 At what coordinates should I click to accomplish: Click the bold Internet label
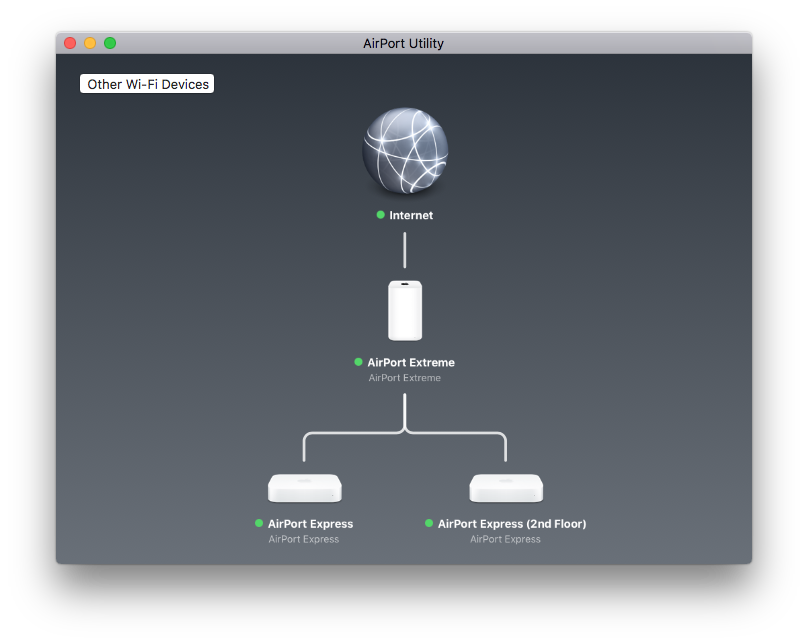pyautogui.click(x=411, y=215)
